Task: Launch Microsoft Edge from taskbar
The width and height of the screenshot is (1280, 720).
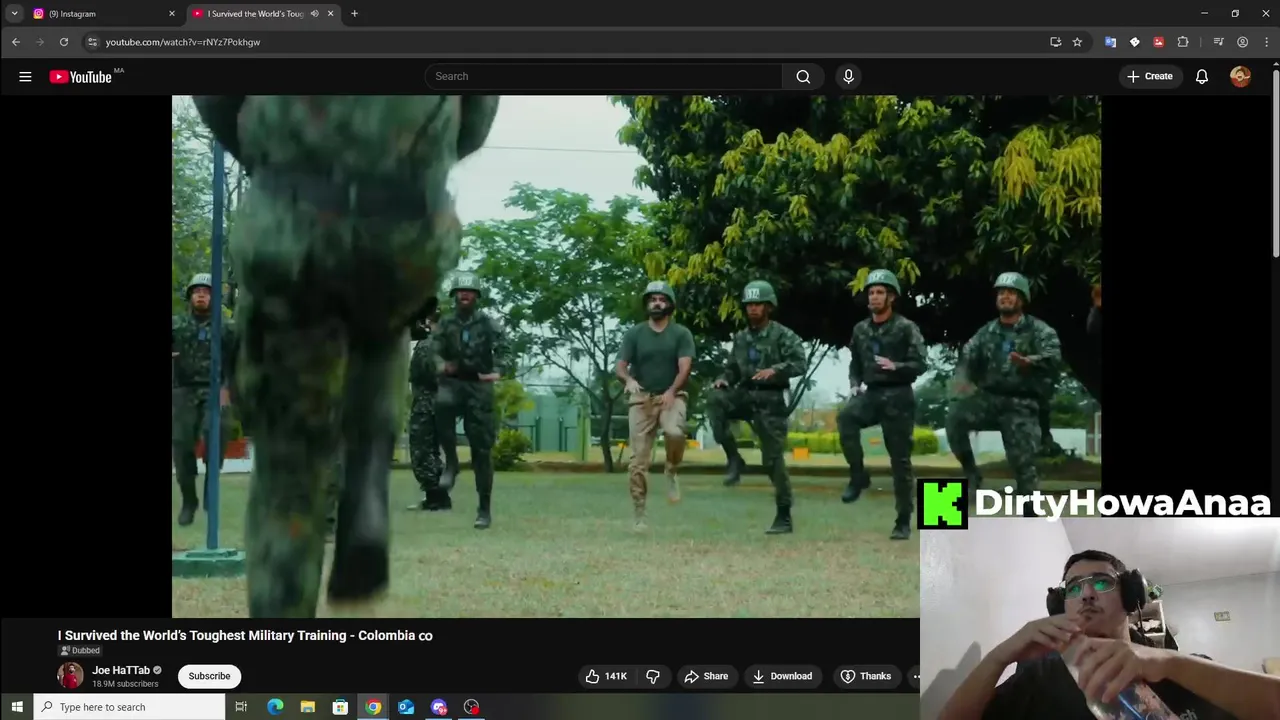Action: coord(275,707)
